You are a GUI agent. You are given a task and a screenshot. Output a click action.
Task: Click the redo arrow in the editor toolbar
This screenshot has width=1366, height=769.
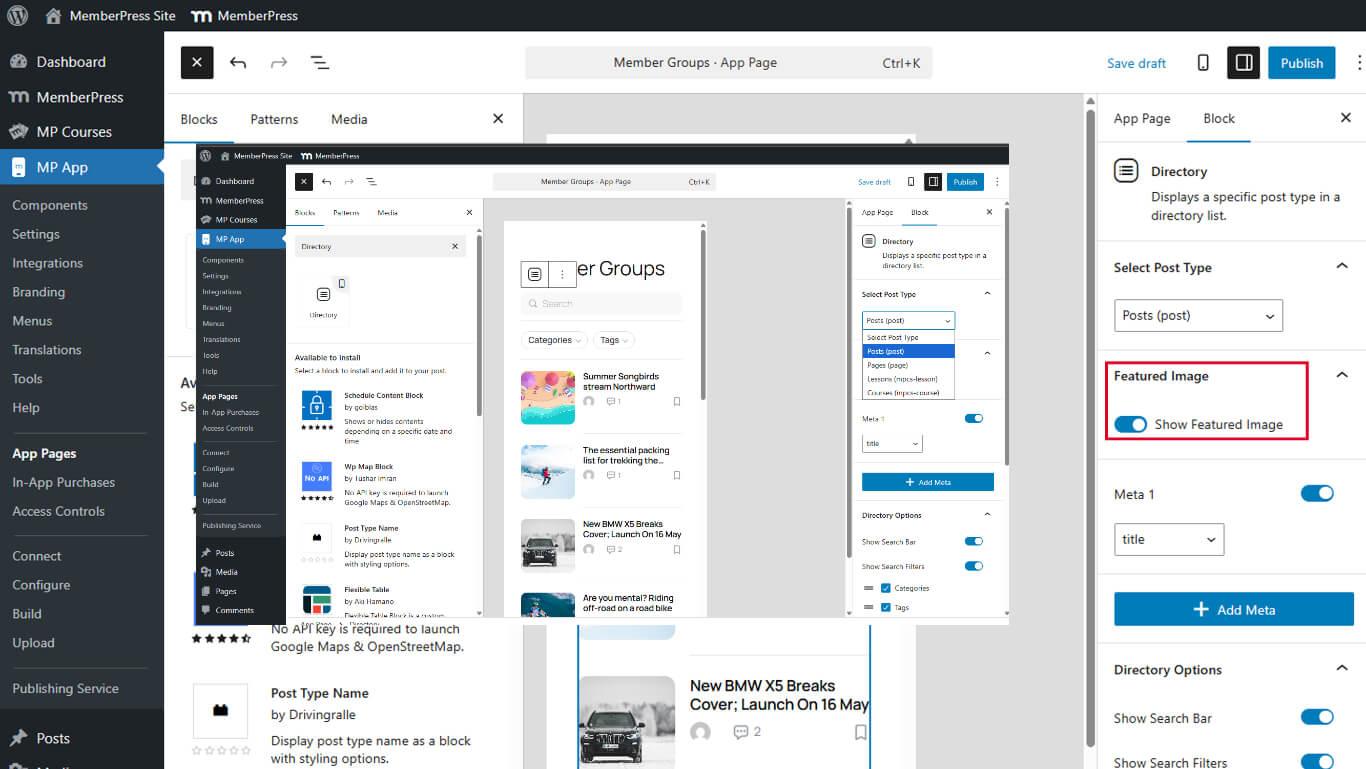point(278,62)
